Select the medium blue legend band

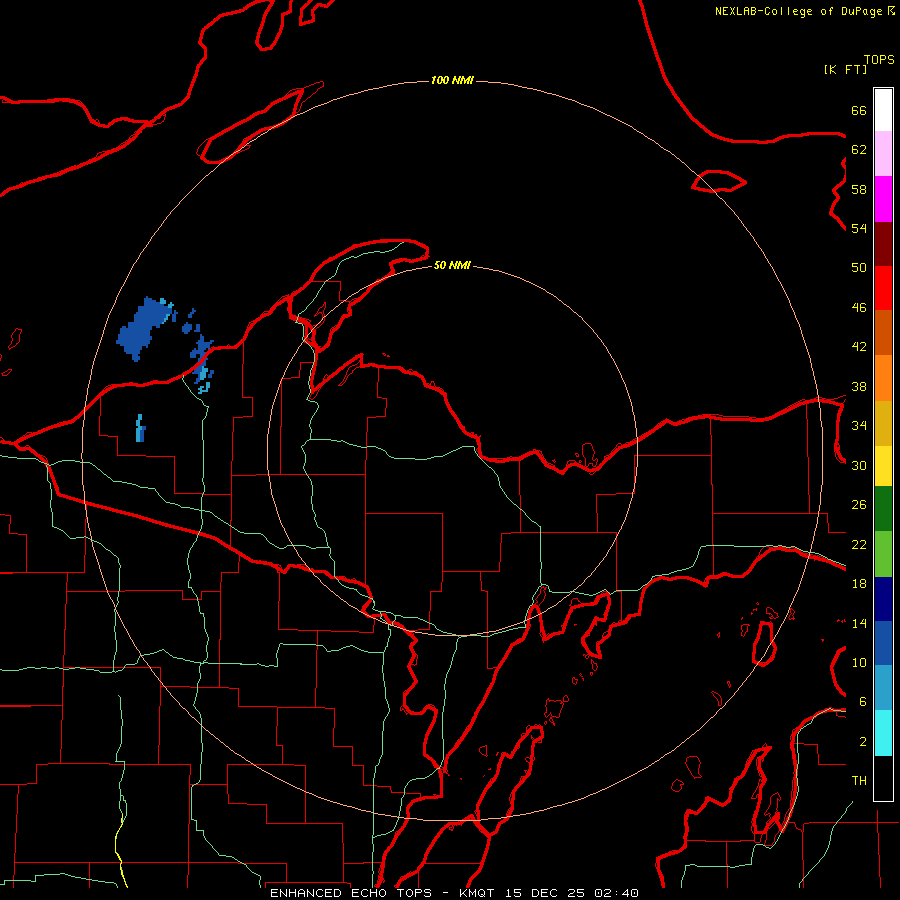pyautogui.click(x=883, y=643)
